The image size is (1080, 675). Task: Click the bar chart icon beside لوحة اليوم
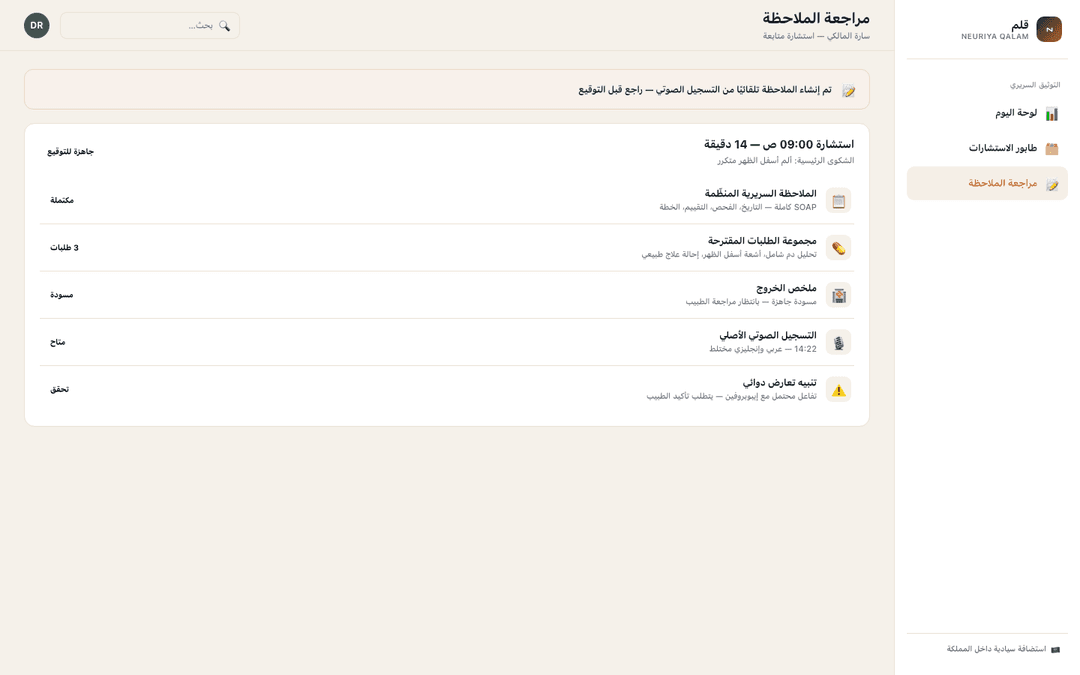click(x=1051, y=114)
